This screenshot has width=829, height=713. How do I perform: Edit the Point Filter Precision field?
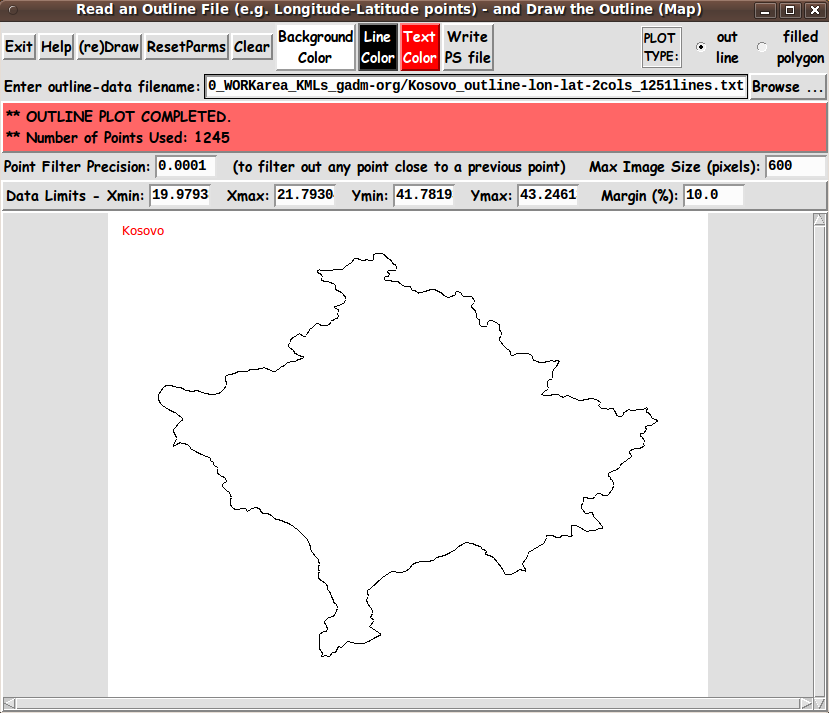click(x=186, y=166)
